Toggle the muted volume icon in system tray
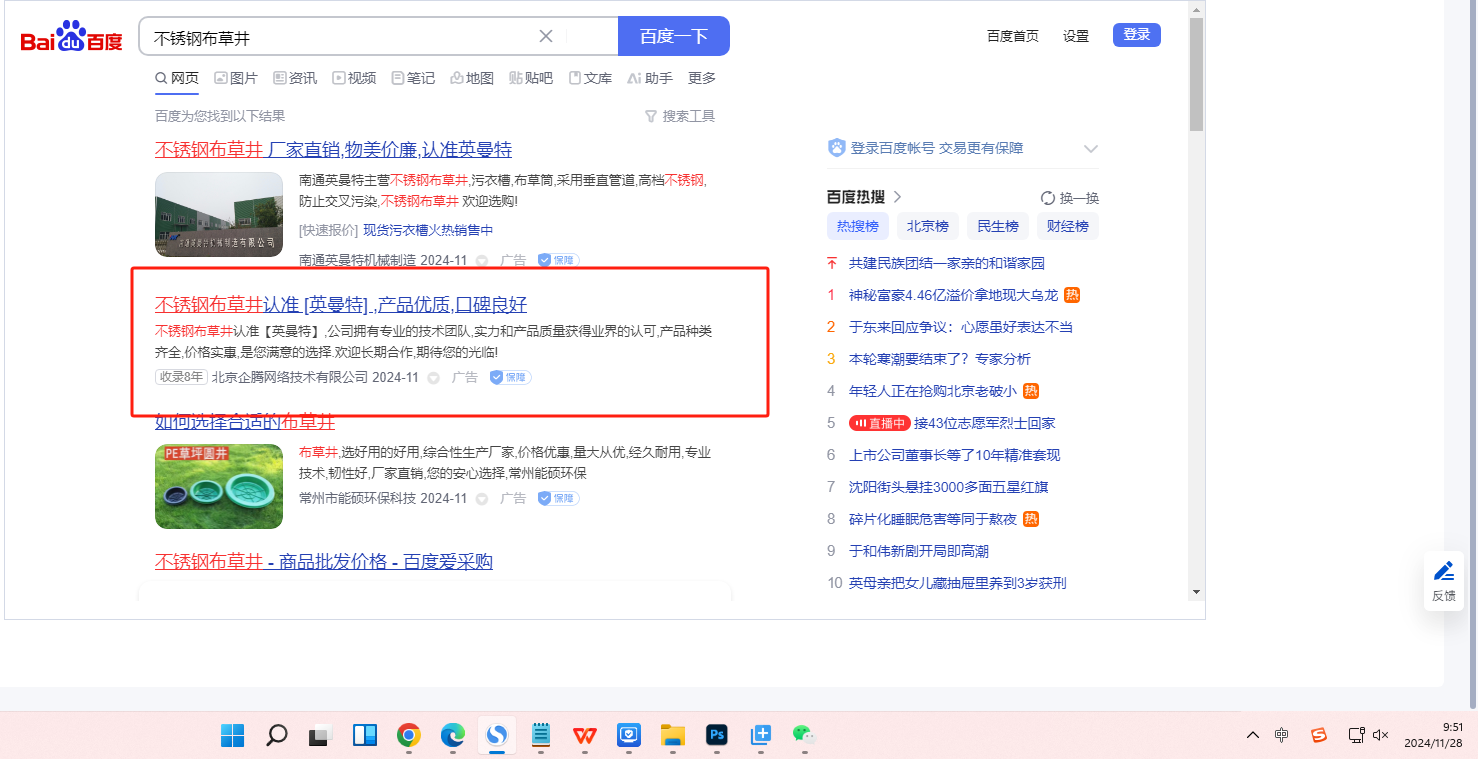This screenshot has height=759, width=1478. 1381,735
